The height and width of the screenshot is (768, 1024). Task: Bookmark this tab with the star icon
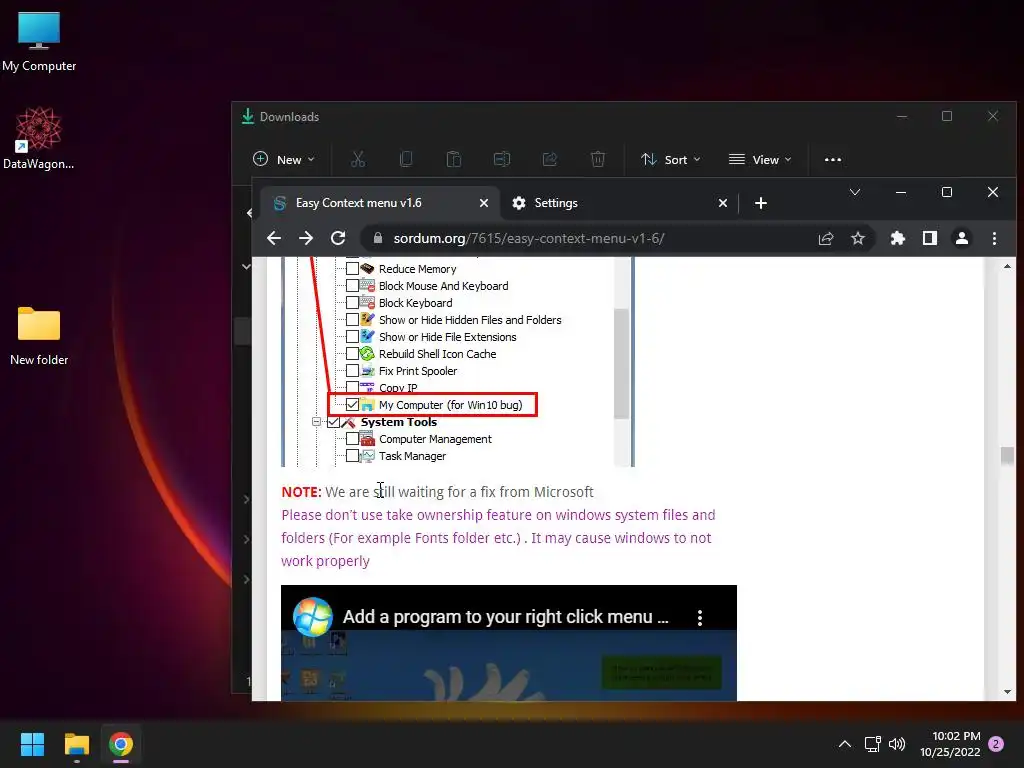point(857,238)
